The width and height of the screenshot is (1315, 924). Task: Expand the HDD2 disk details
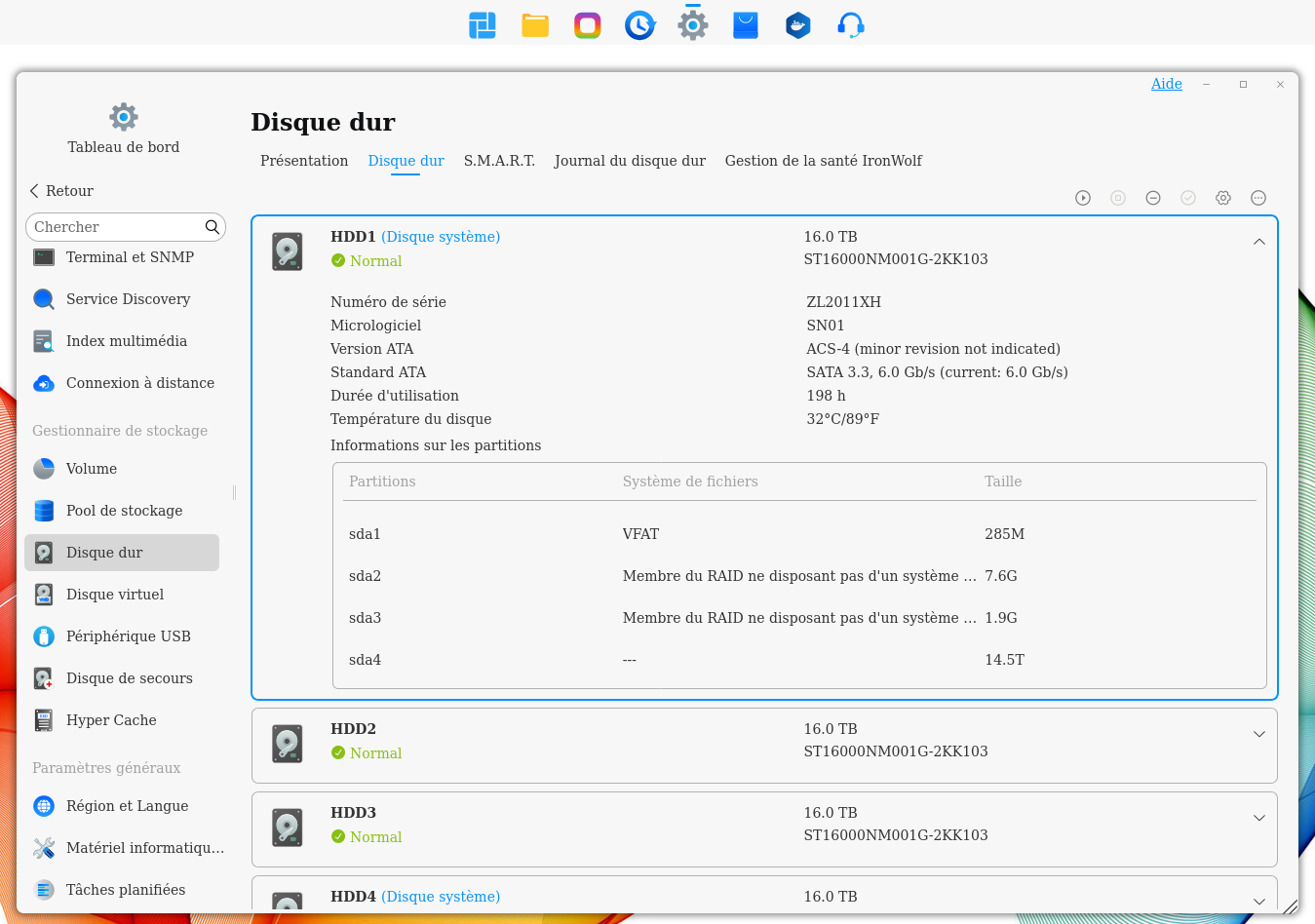click(x=1259, y=734)
